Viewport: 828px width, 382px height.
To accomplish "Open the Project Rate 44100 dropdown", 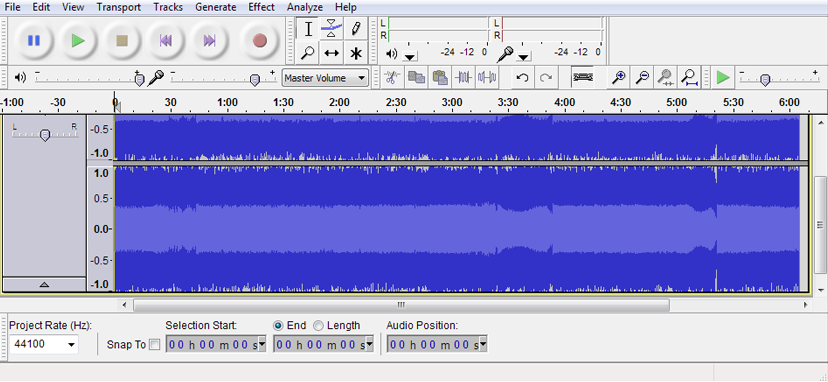I will [x=71, y=344].
